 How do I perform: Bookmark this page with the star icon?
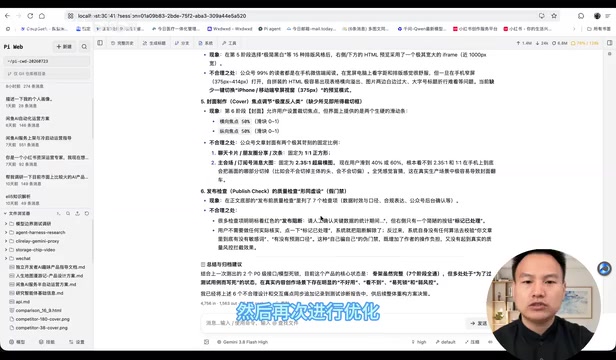pos(554,16)
